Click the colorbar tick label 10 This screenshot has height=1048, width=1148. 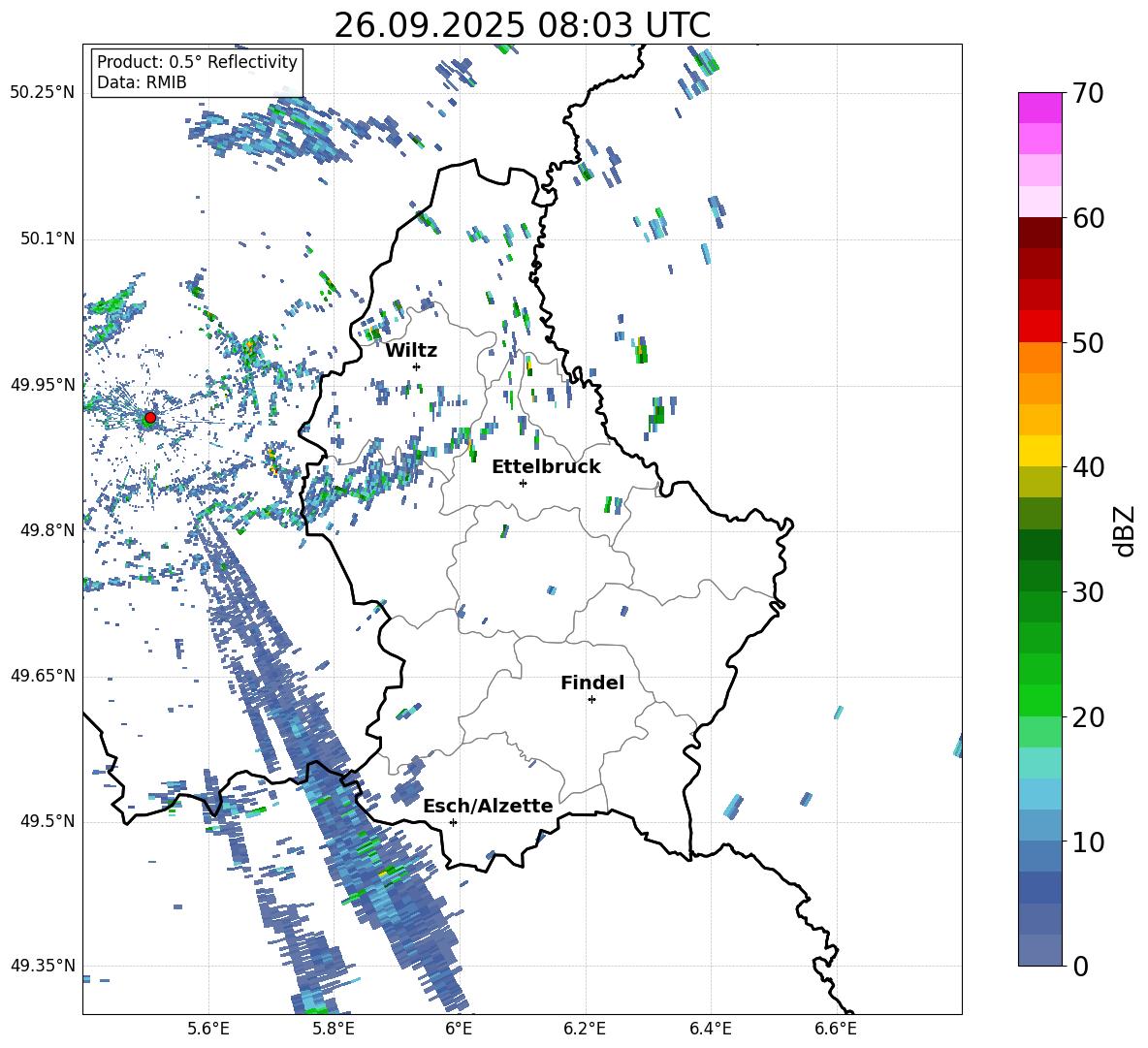coord(1087,842)
